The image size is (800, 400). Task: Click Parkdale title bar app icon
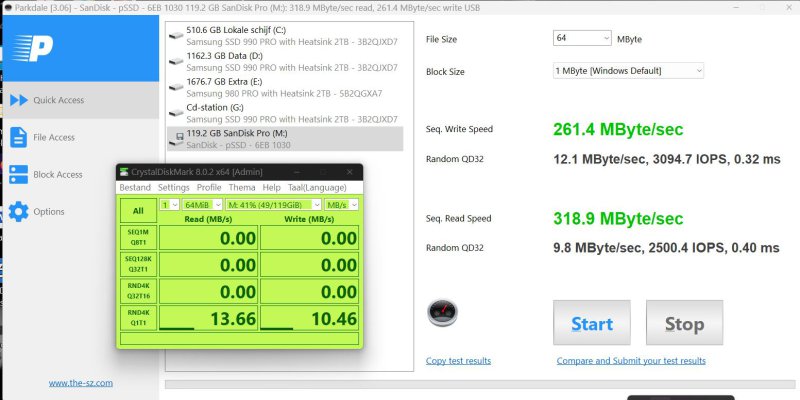(x=8, y=8)
